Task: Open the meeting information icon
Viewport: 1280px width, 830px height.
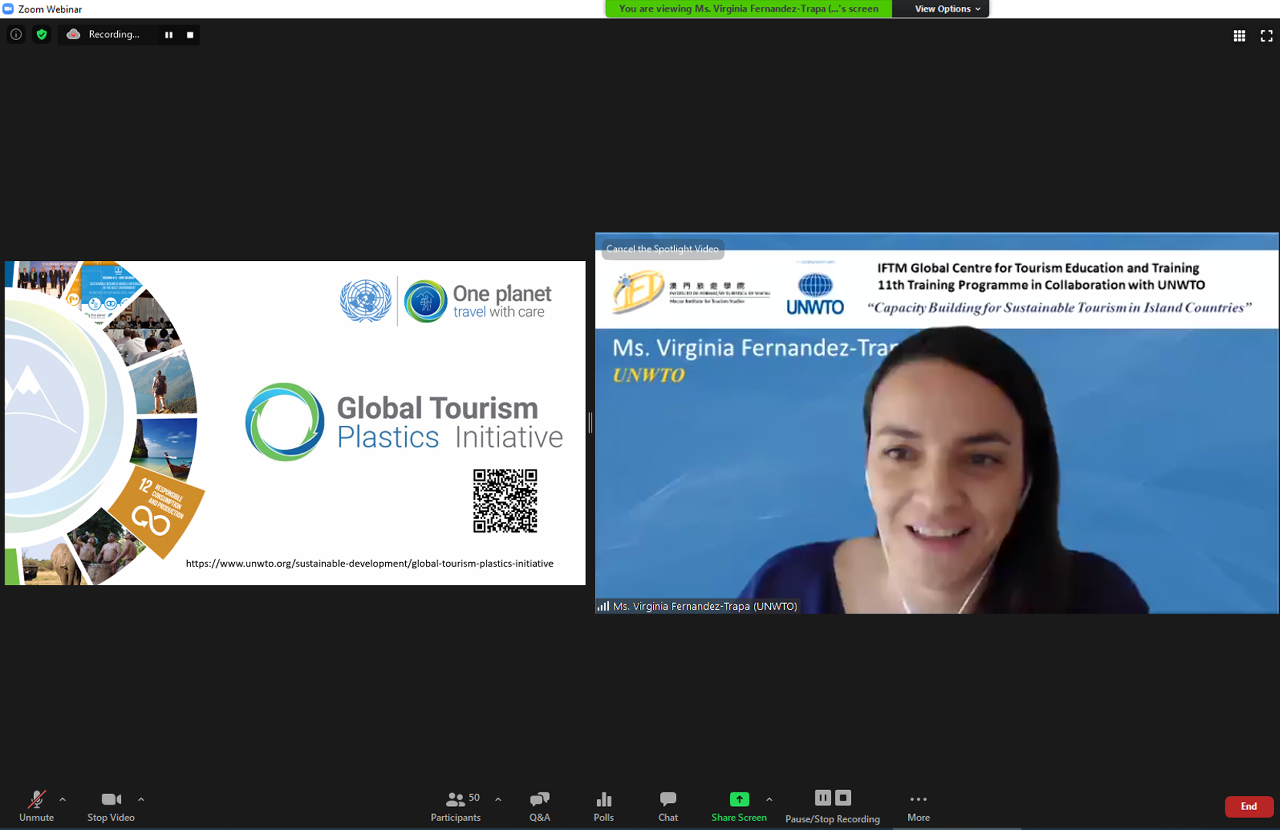Action: (16, 34)
